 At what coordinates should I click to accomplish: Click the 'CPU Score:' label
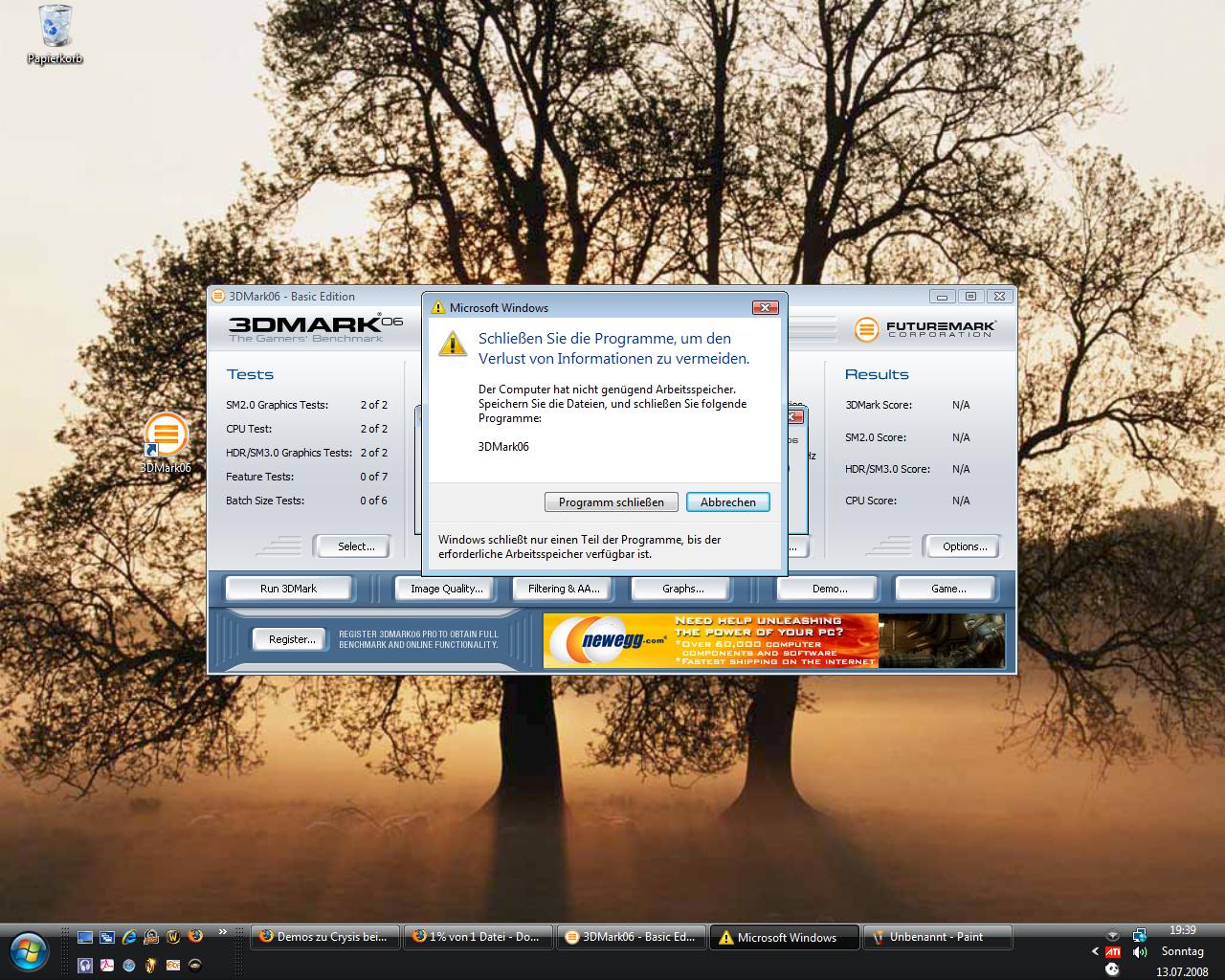[871, 501]
